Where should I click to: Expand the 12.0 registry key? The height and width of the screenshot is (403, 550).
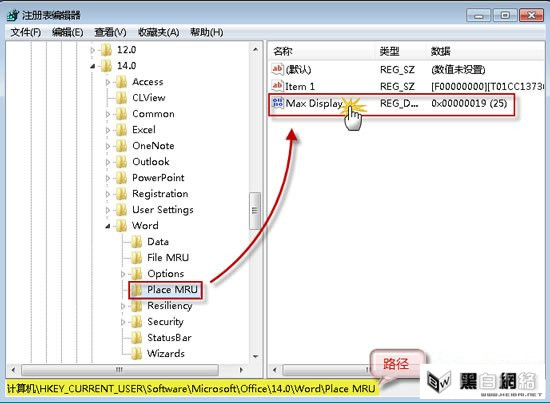[93, 50]
